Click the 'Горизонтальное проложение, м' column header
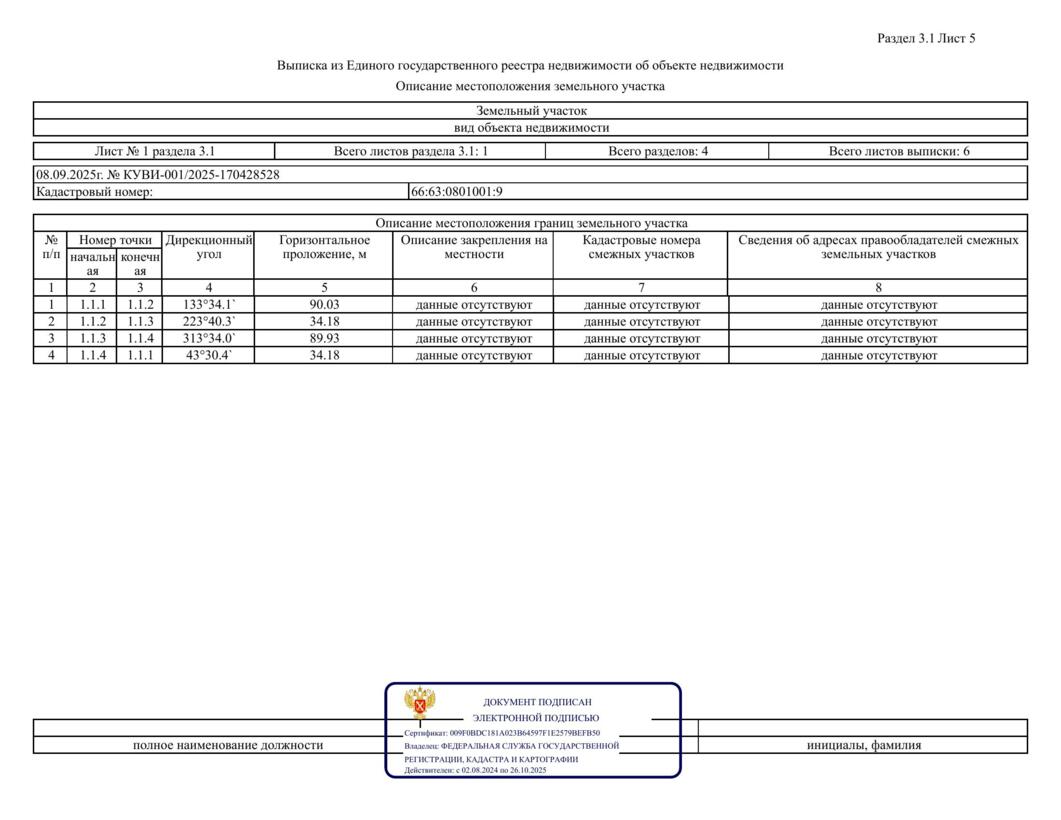1061x820 pixels. pyautogui.click(x=324, y=248)
